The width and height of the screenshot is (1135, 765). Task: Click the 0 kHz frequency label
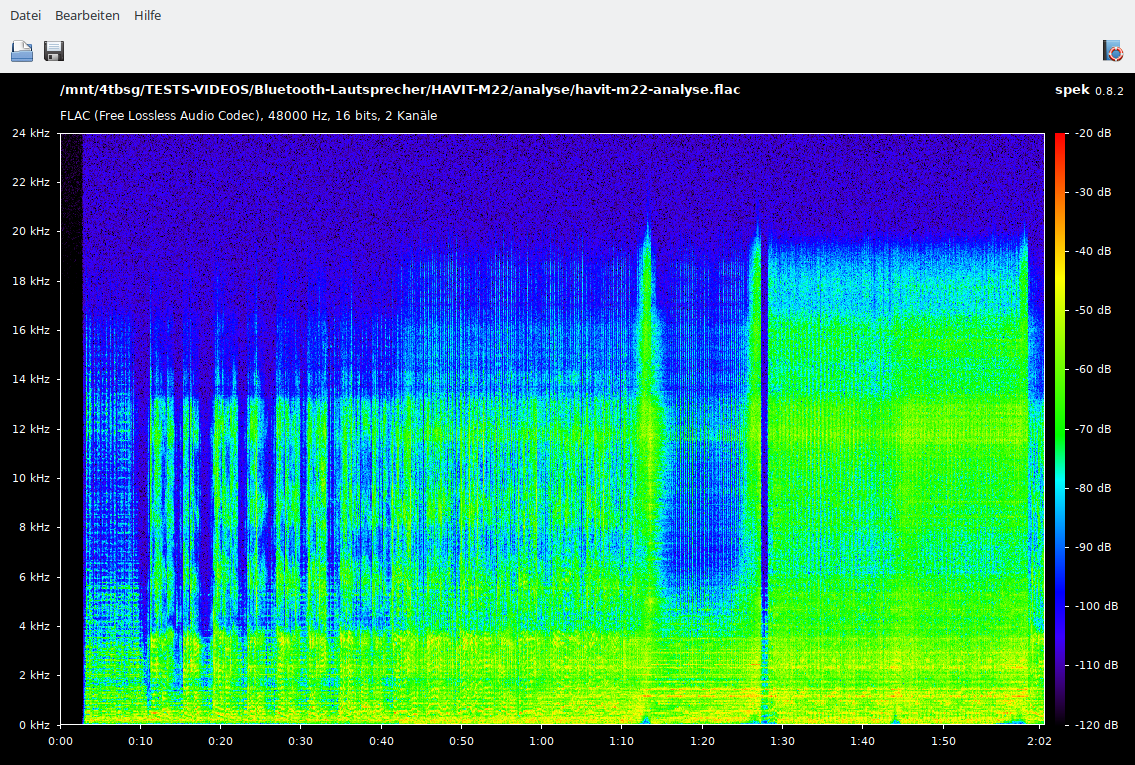34,724
